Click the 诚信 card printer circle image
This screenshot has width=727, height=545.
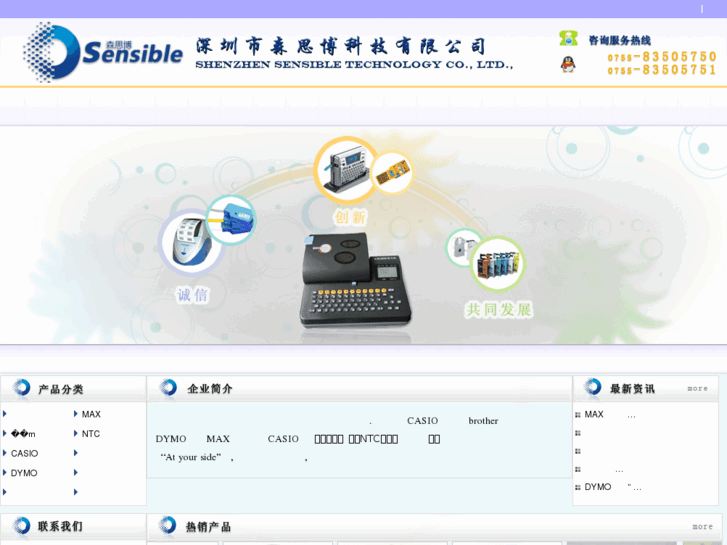pos(191,243)
